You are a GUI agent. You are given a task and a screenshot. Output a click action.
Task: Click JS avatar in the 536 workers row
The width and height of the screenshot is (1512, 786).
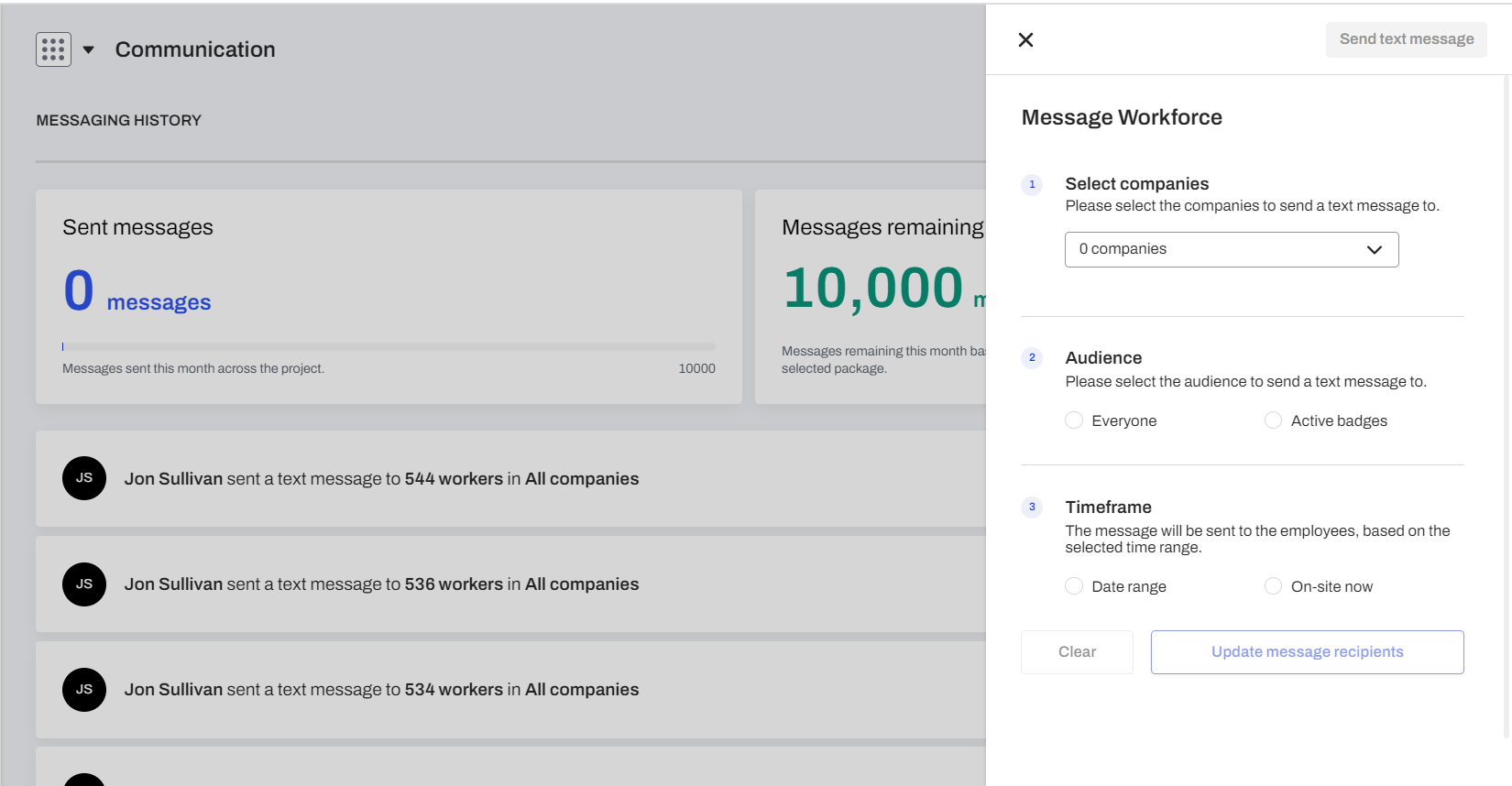[x=84, y=584]
